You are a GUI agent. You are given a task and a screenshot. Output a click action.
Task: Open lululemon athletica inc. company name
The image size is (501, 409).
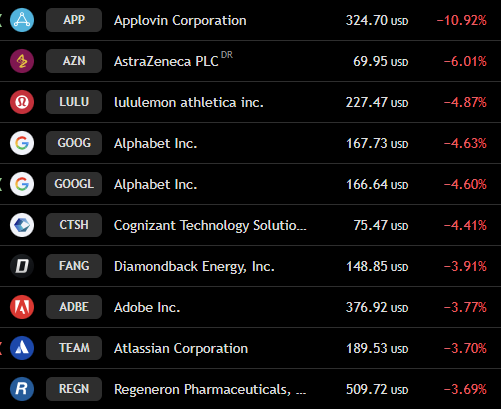[x=189, y=102]
